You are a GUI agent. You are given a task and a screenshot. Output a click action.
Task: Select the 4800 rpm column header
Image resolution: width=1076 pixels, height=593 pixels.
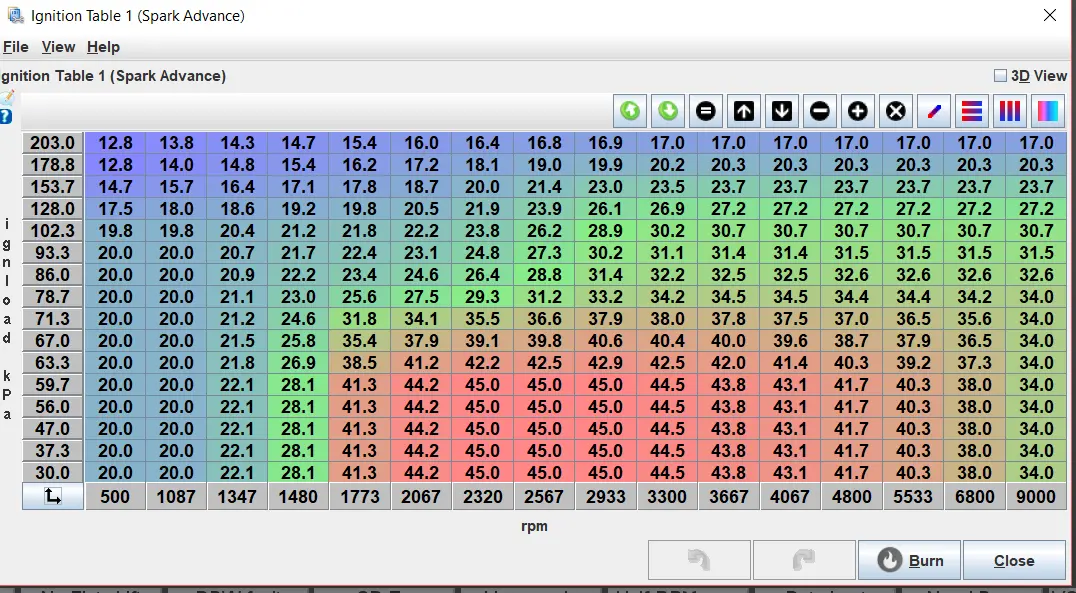click(x=852, y=496)
